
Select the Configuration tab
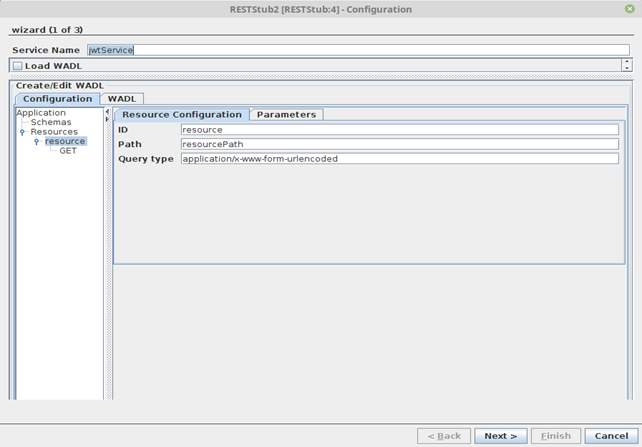click(x=57, y=99)
